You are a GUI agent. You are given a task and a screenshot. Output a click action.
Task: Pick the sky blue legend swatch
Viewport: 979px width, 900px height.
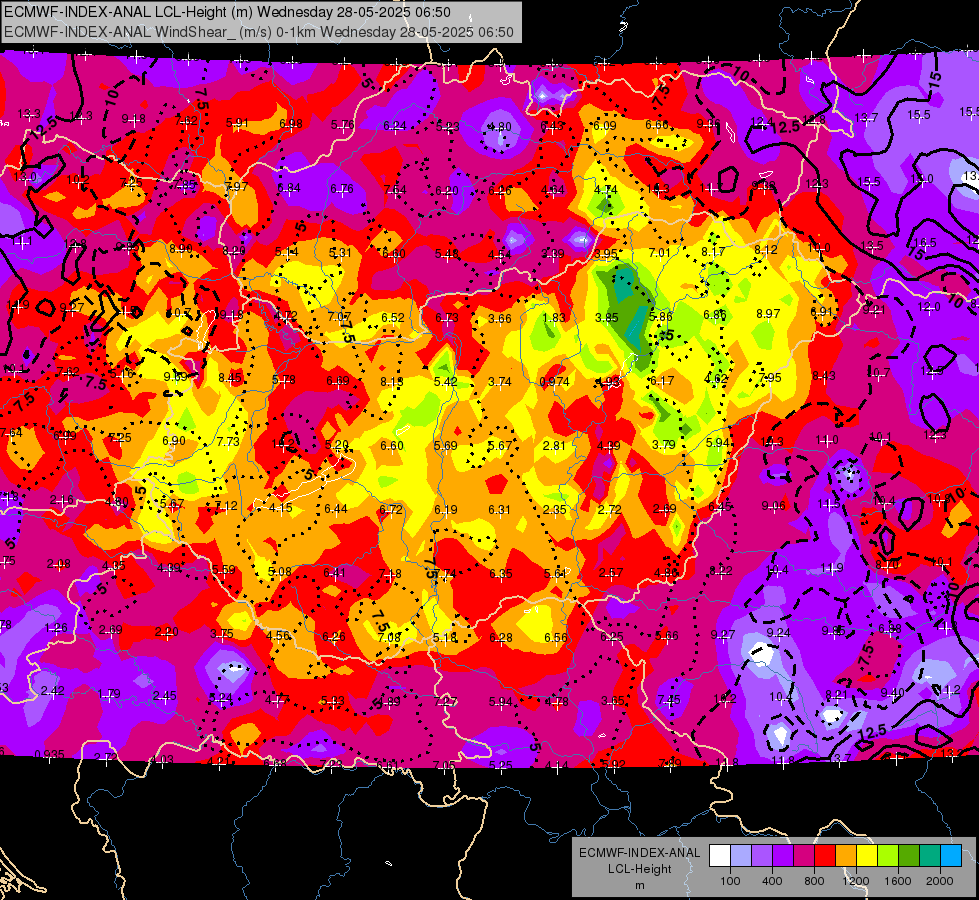(951, 856)
